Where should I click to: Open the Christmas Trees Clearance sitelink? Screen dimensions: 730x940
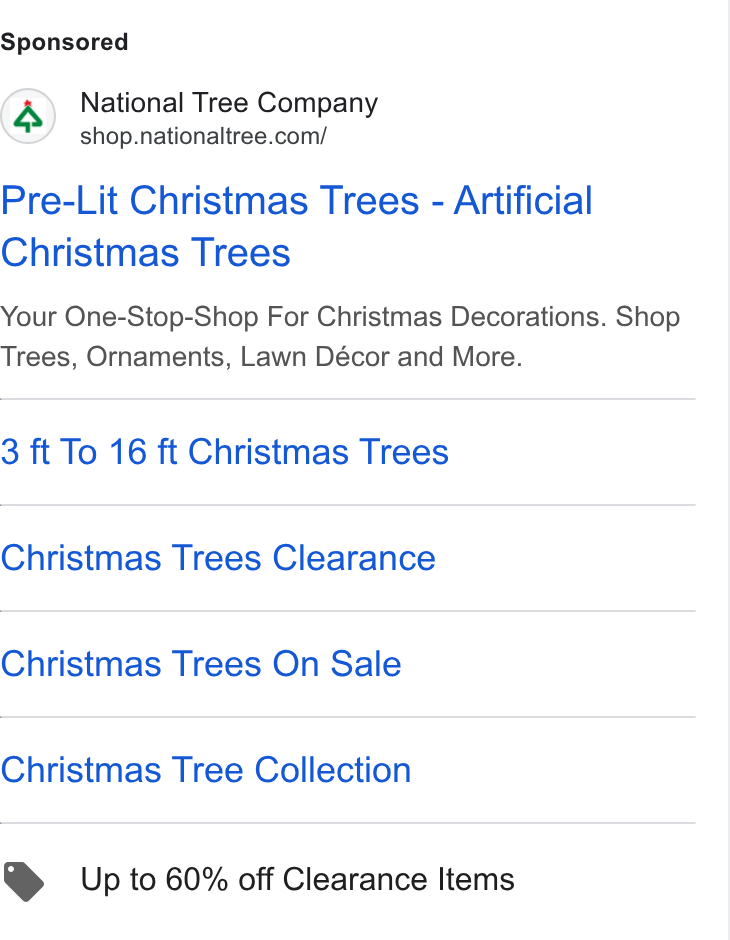click(218, 558)
